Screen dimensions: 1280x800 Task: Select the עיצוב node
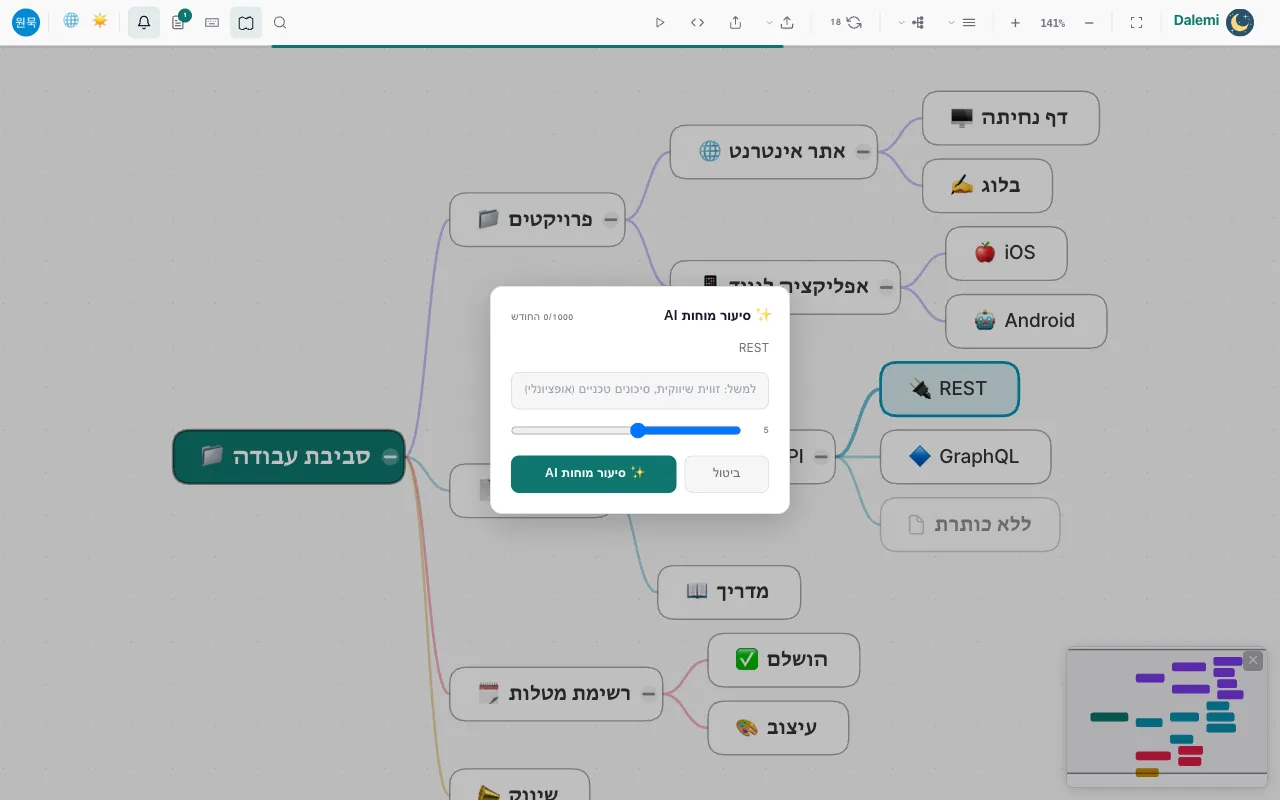(x=778, y=728)
